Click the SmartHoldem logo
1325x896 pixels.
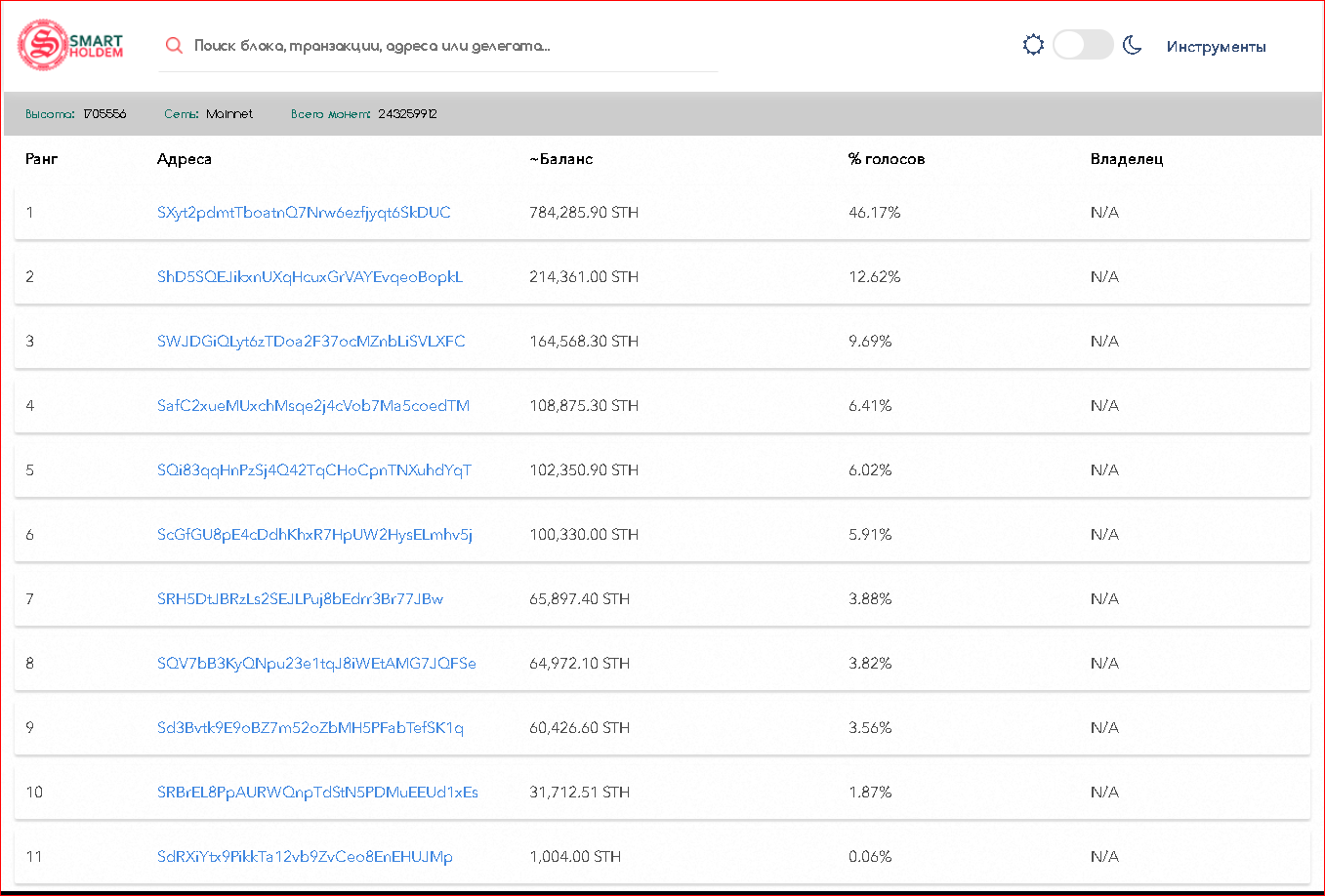click(71, 45)
